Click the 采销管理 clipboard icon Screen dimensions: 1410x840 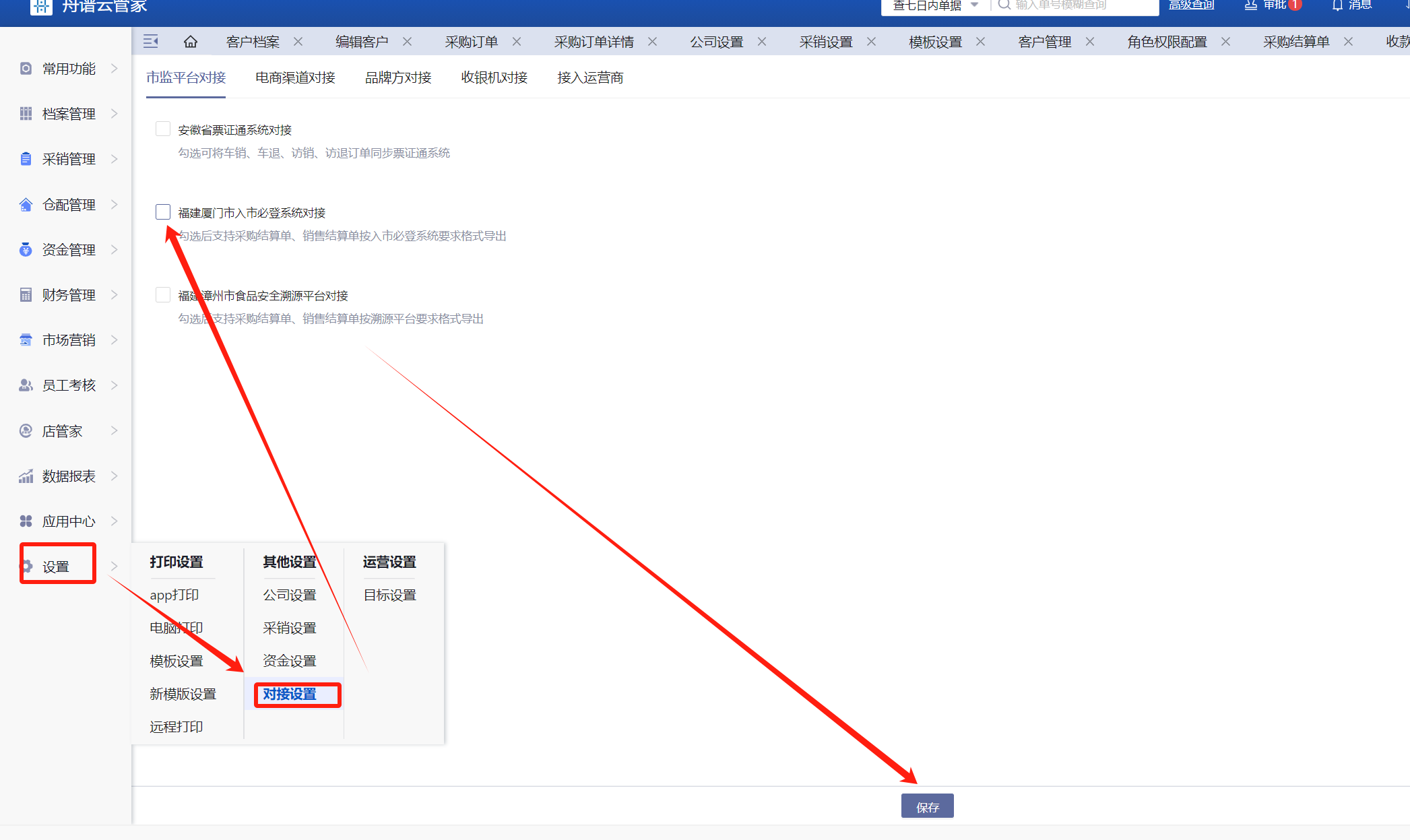26,159
